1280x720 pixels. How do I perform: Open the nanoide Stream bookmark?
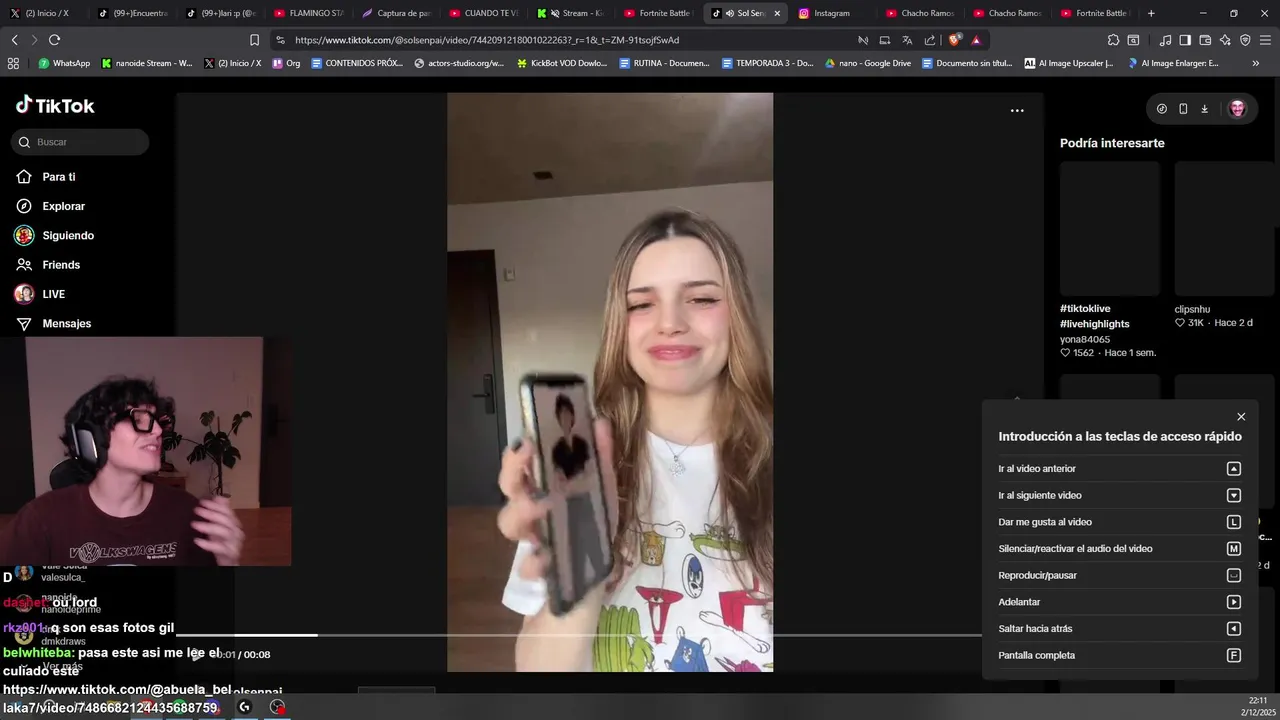(x=147, y=63)
